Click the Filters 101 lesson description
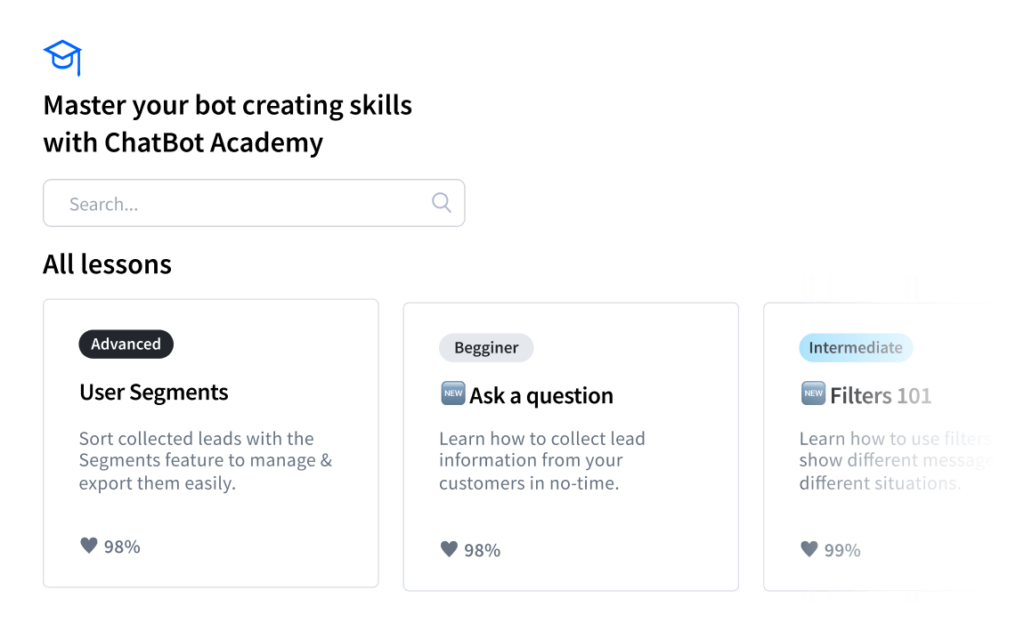This screenshot has height=624, width=1024. [x=896, y=461]
